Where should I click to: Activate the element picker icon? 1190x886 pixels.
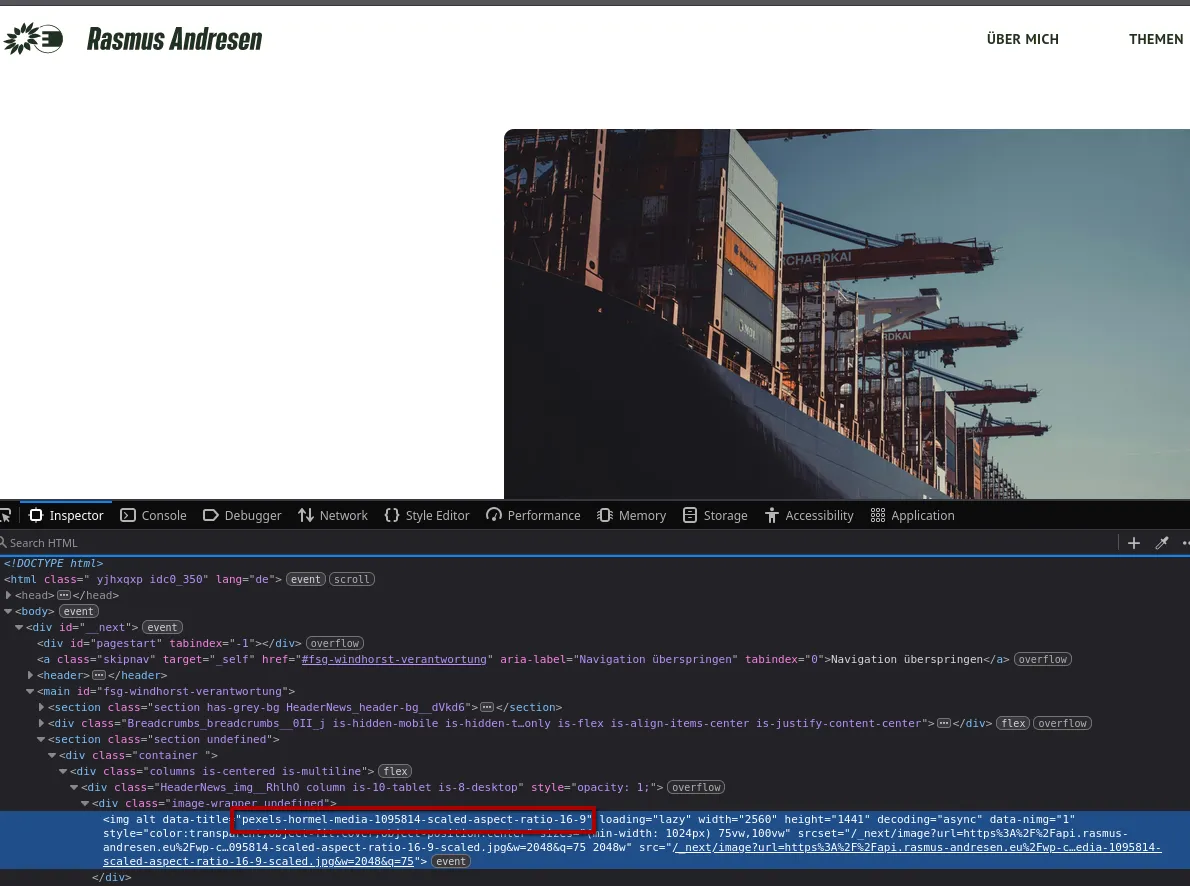click(x=5, y=516)
